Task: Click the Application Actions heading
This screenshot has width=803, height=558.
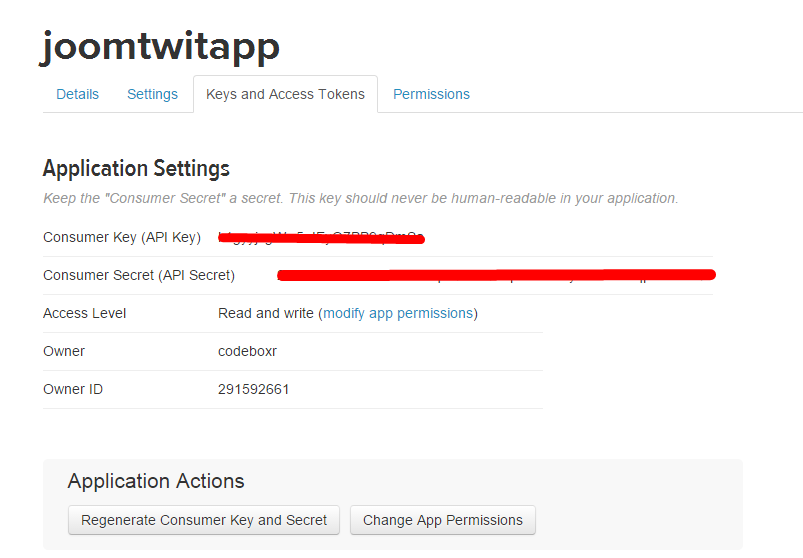Action: pyautogui.click(x=156, y=481)
